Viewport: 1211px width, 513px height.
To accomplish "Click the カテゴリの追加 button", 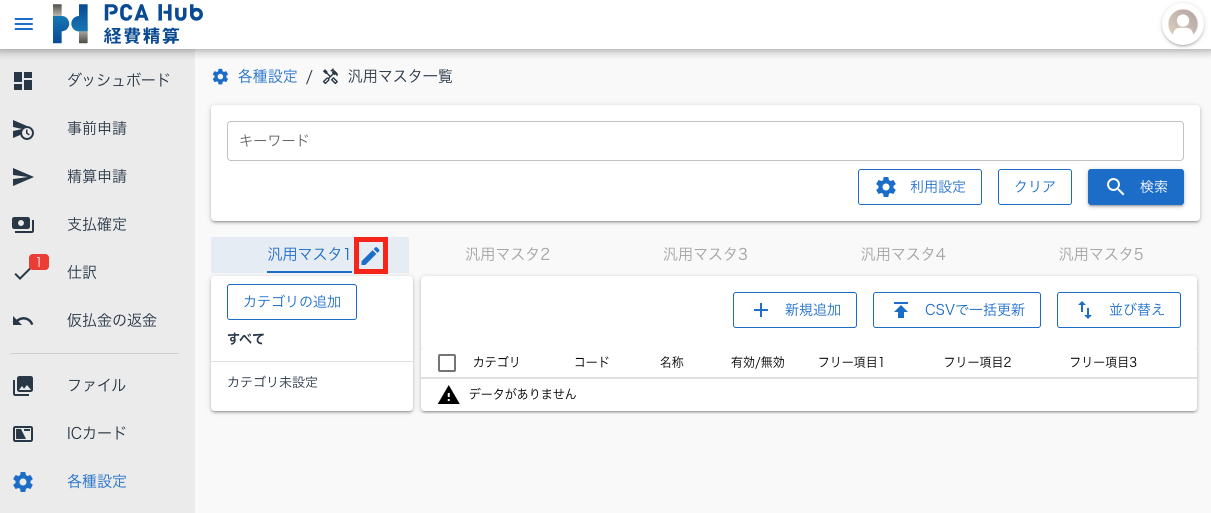I will 292,301.
